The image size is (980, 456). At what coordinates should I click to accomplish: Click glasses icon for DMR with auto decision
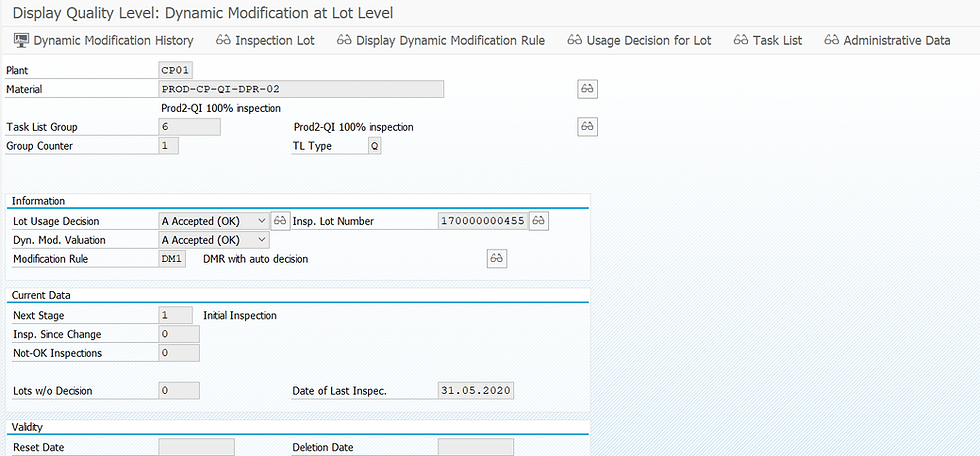pyautogui.click(x=497, y=259)
